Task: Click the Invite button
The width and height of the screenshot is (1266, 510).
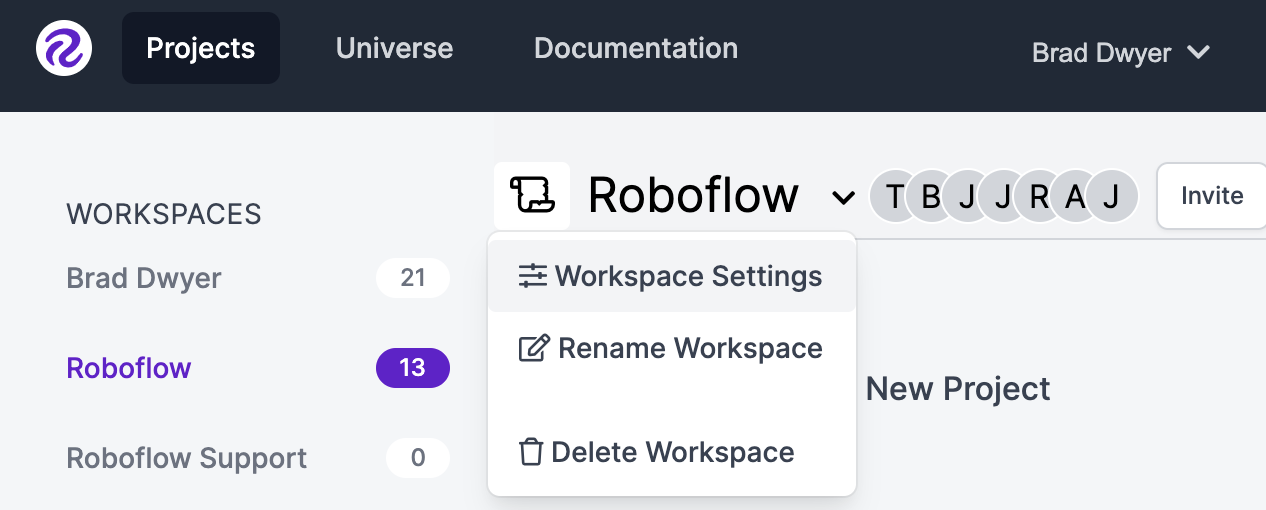Action: [x=1211, y=196]
